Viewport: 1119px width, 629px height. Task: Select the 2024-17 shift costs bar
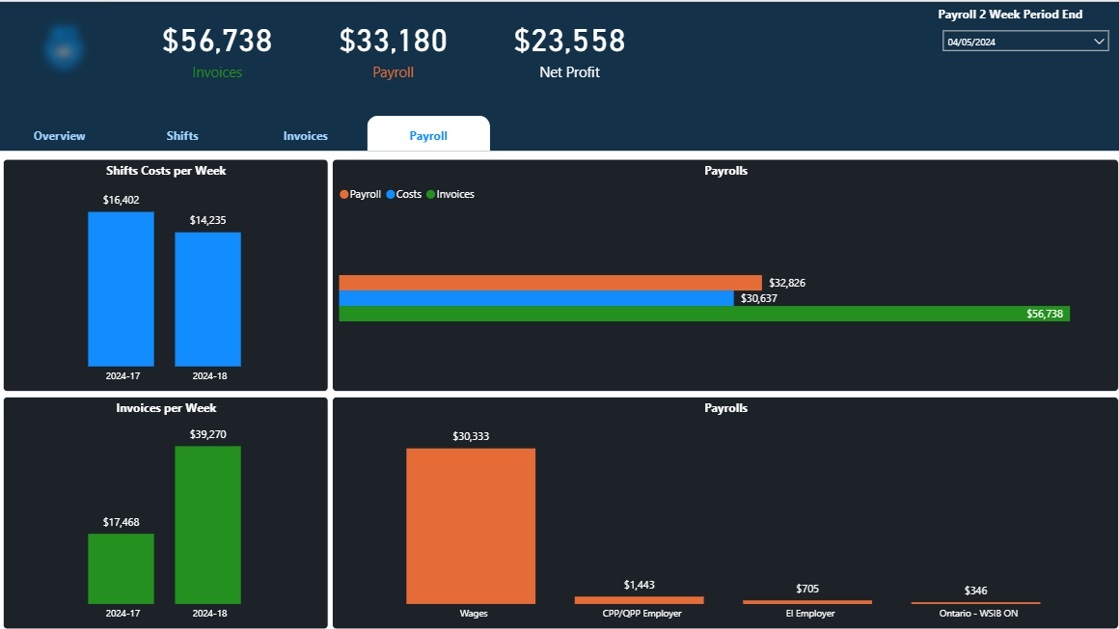[121, 289]
